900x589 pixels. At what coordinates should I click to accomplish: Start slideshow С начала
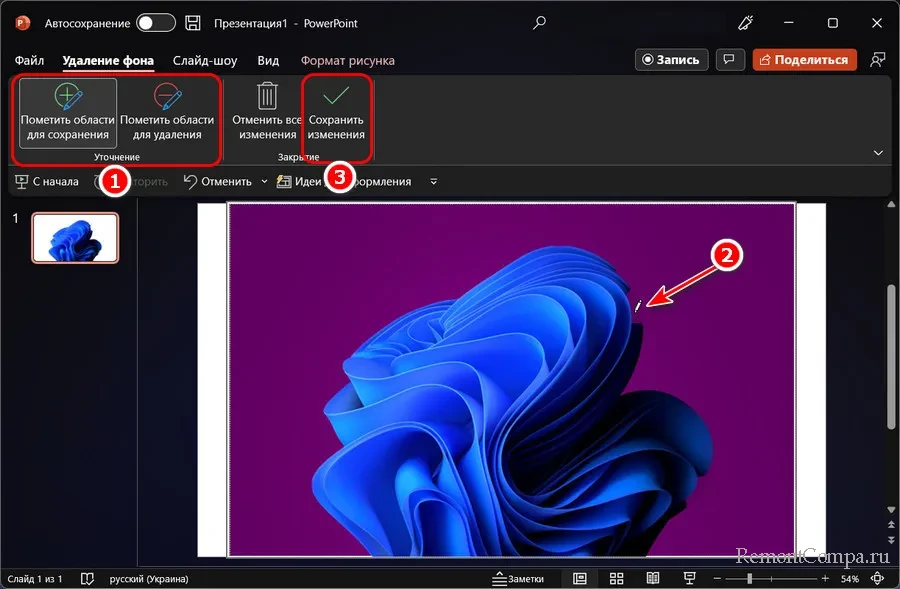click(47, 181)
